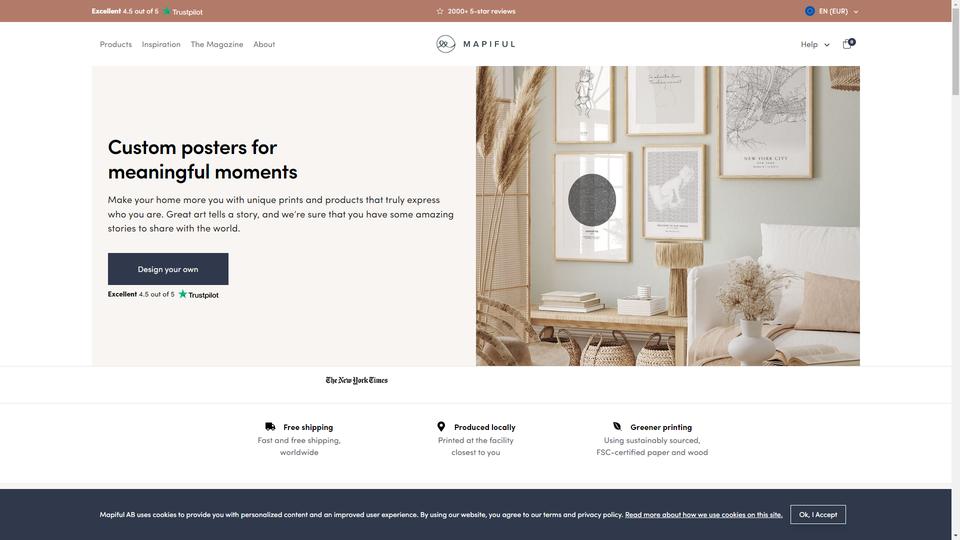Click the Greener printing leaf icon
The image size is (960, 540).
[617, 426]
